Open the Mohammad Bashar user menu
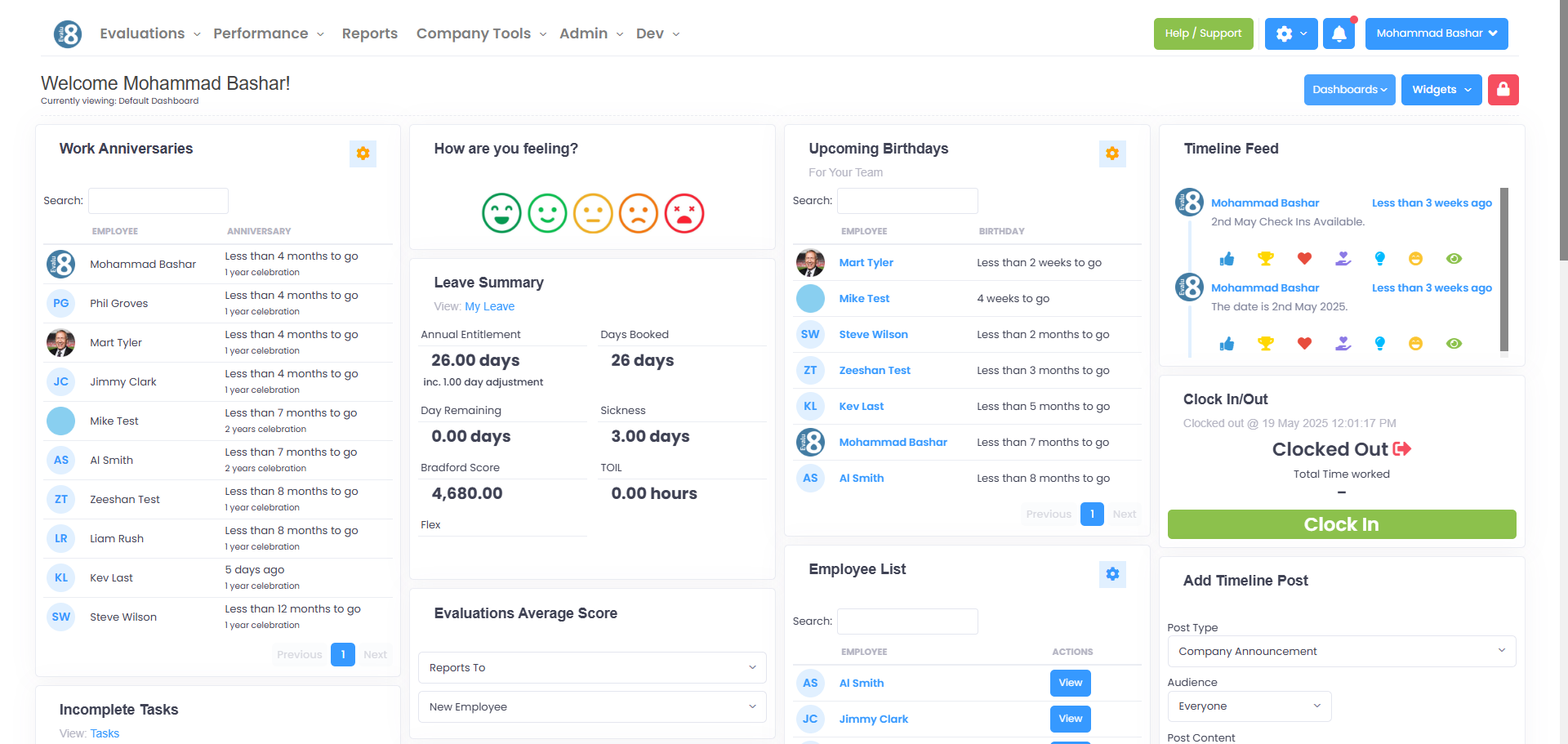The image size is (1568, 744). point(1437,33)
